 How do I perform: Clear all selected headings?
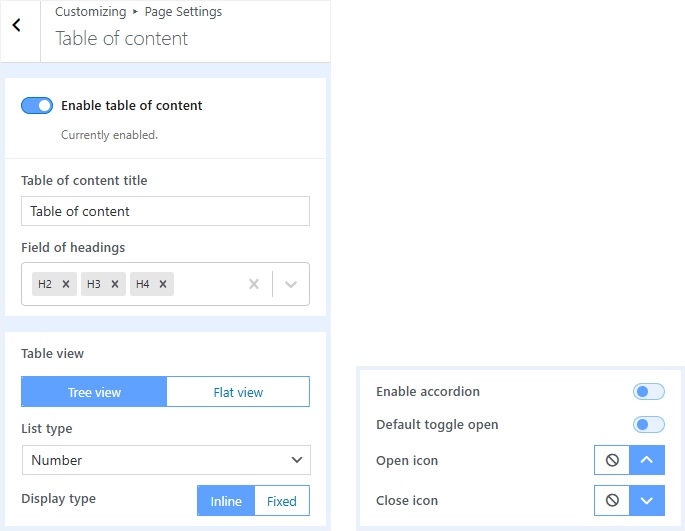(254, 284)
